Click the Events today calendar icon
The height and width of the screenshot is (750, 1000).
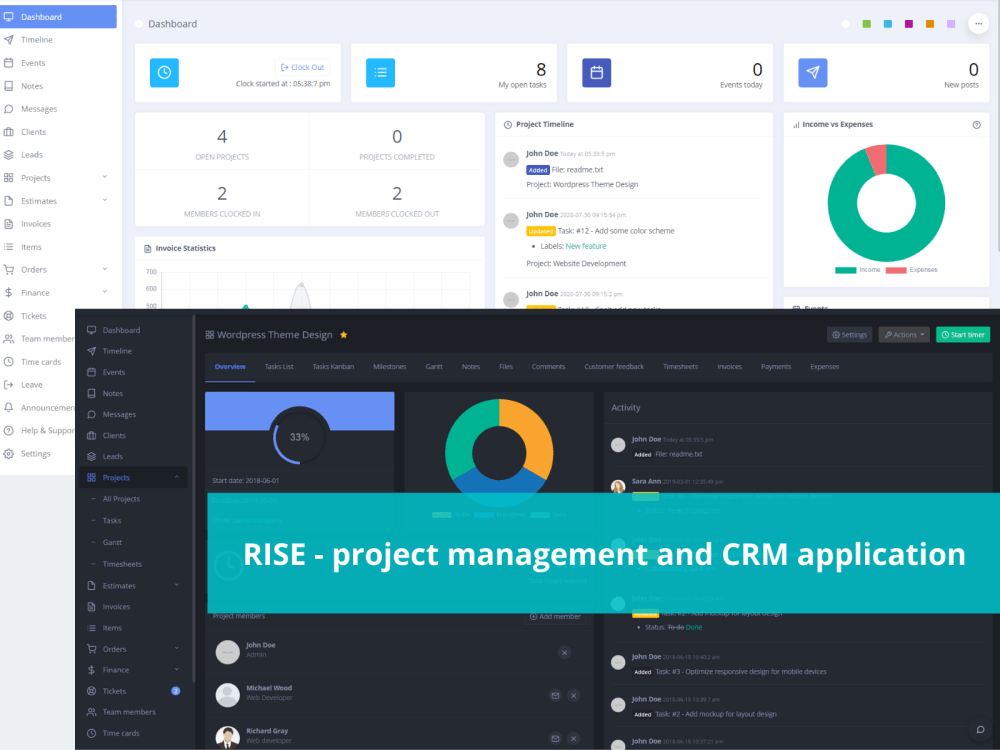point(596,72)
